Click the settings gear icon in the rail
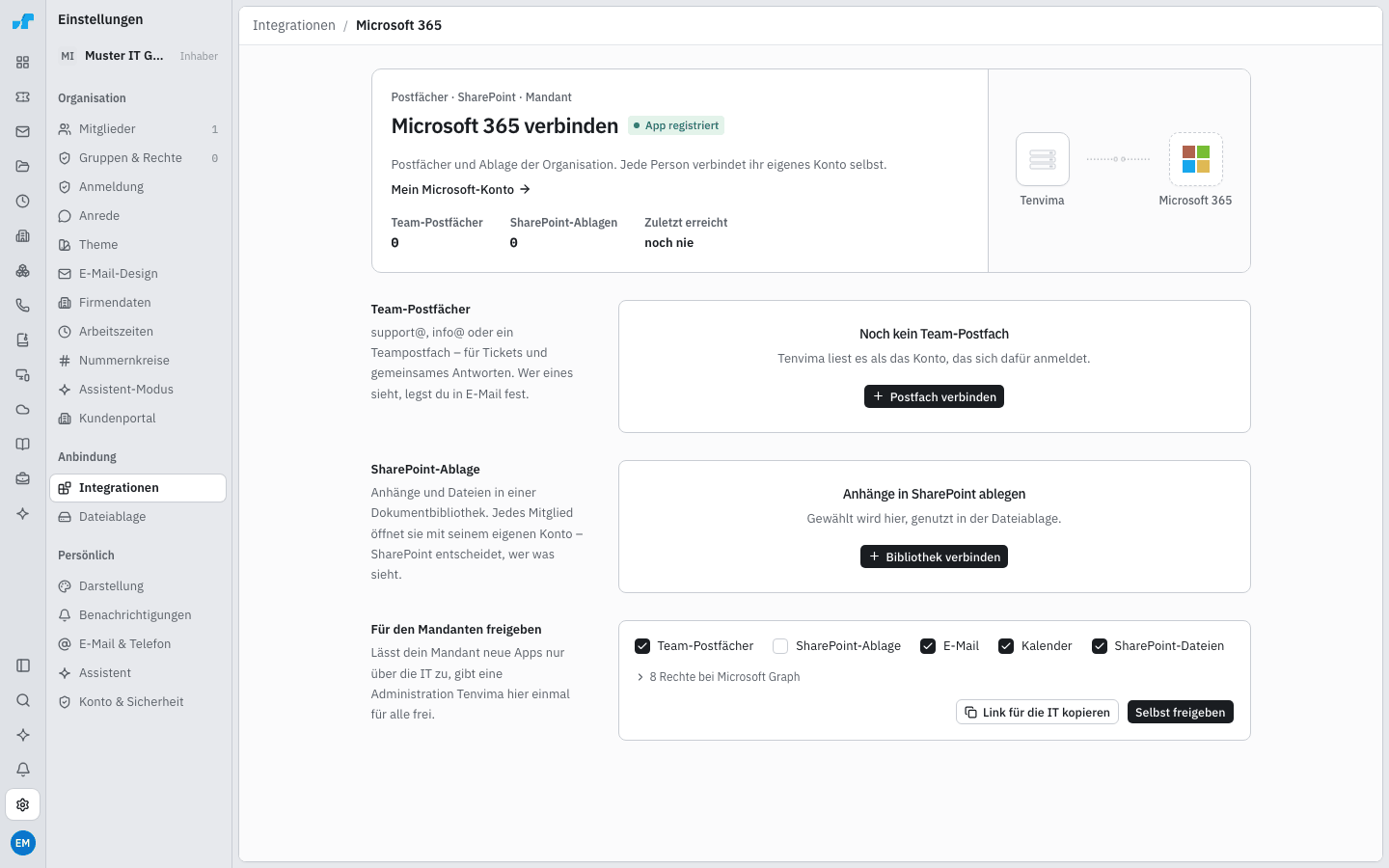 (23, 804)
